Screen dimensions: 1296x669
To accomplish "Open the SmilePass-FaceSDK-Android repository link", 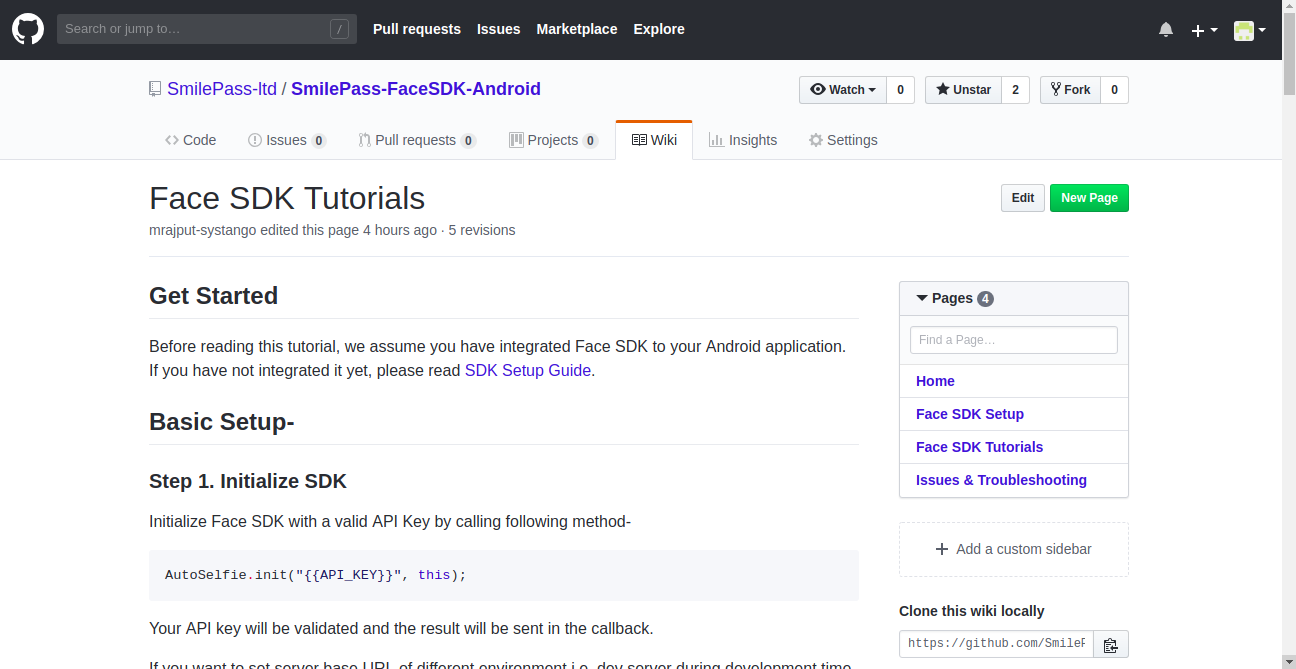I will [x=416, y=89].
